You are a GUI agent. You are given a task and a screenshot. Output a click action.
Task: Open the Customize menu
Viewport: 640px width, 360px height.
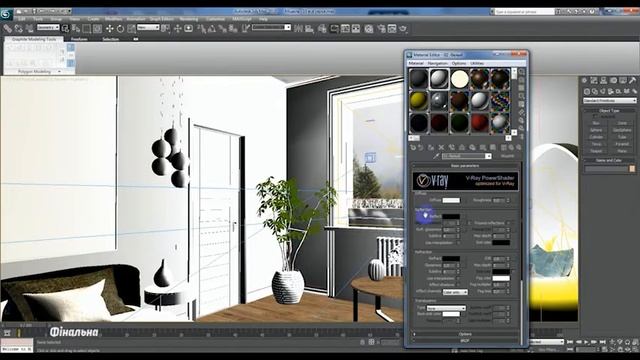(215, 19)
